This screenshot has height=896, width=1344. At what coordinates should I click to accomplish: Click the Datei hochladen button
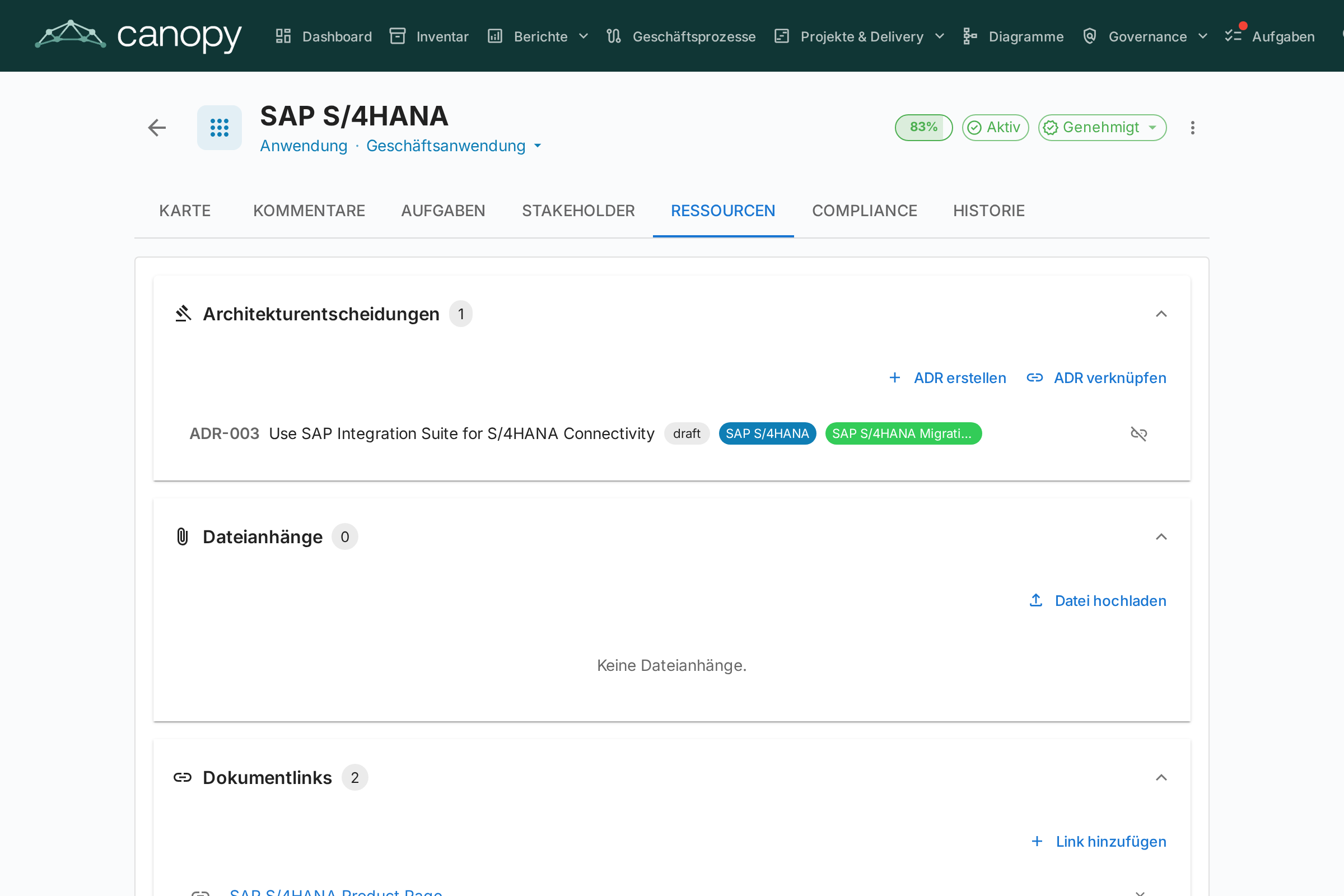1097,600
